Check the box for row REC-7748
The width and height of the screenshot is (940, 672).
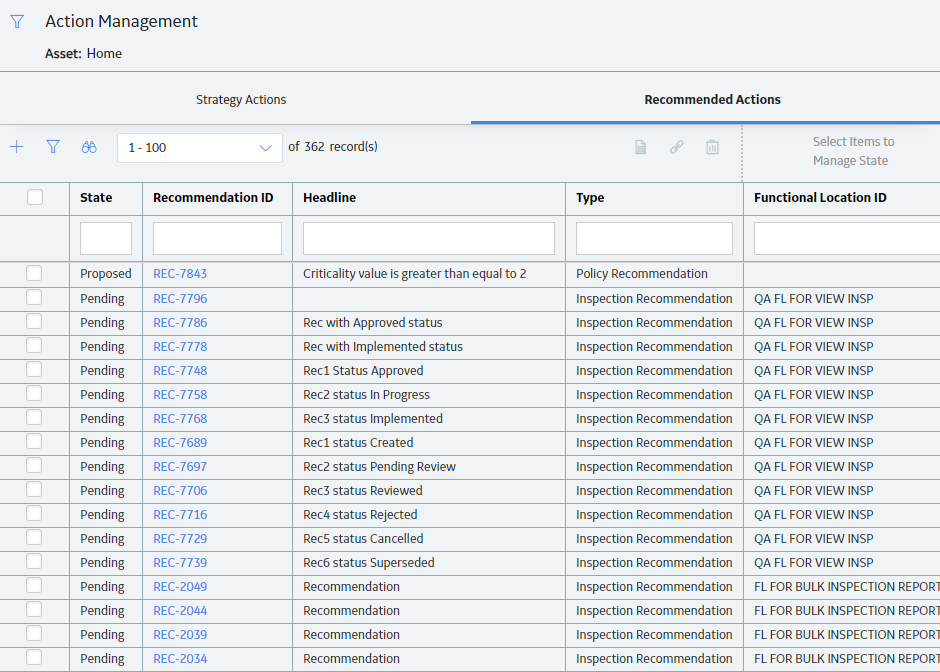pos(34,369)
